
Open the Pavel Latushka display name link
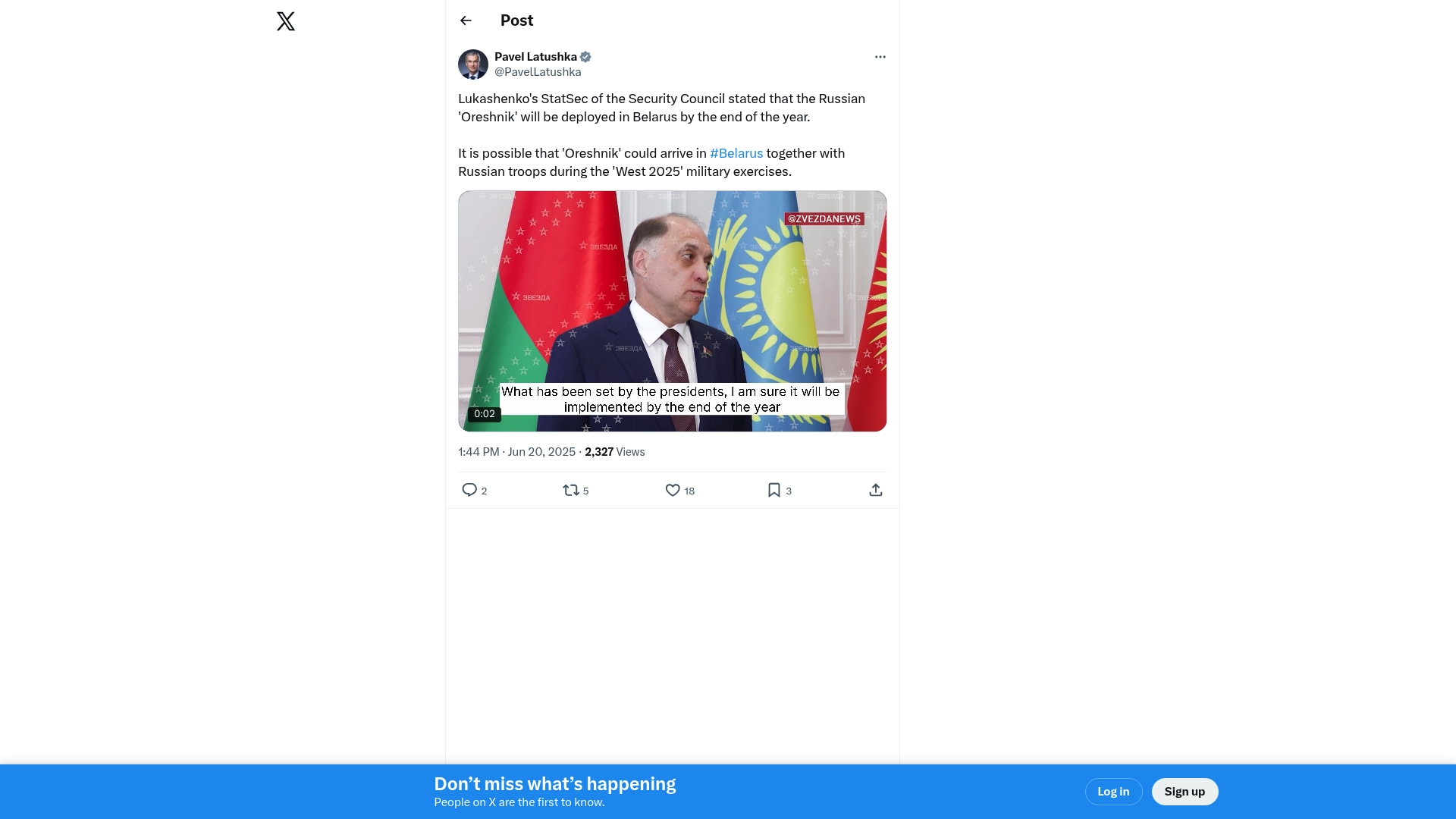pos(535,57)
